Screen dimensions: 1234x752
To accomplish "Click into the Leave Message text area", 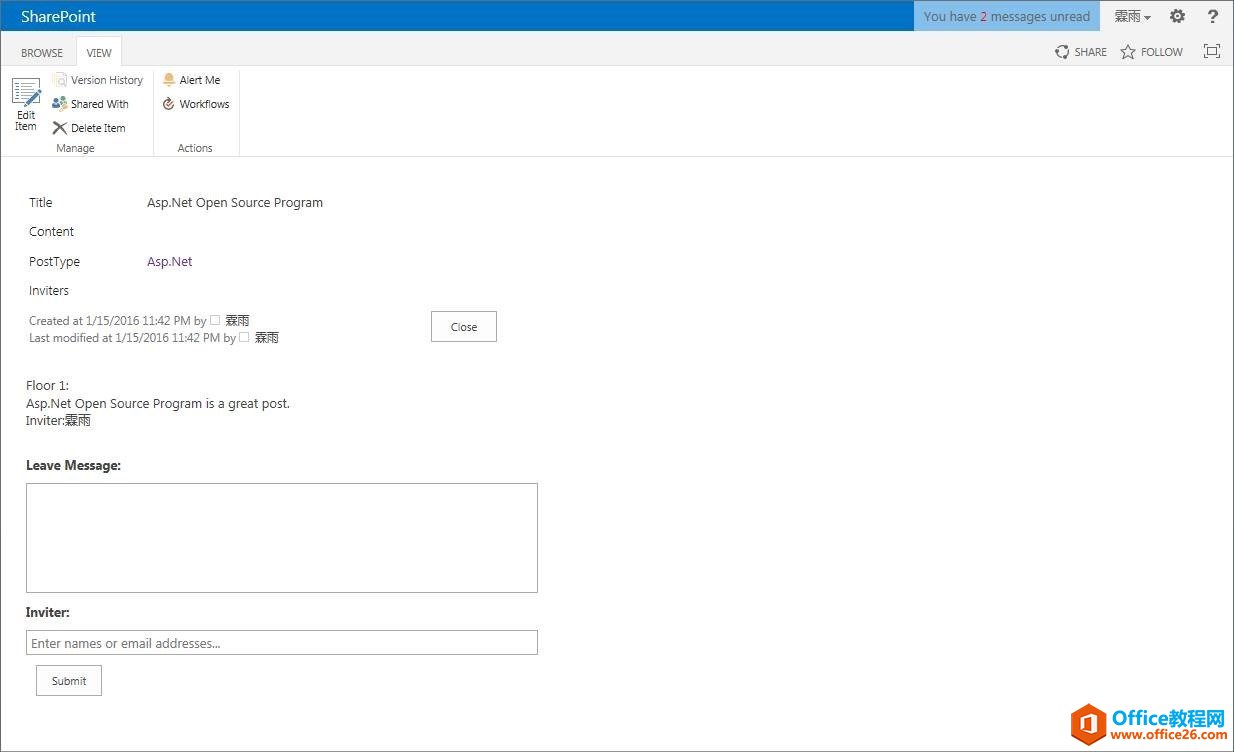I will [x=281, y=538].
